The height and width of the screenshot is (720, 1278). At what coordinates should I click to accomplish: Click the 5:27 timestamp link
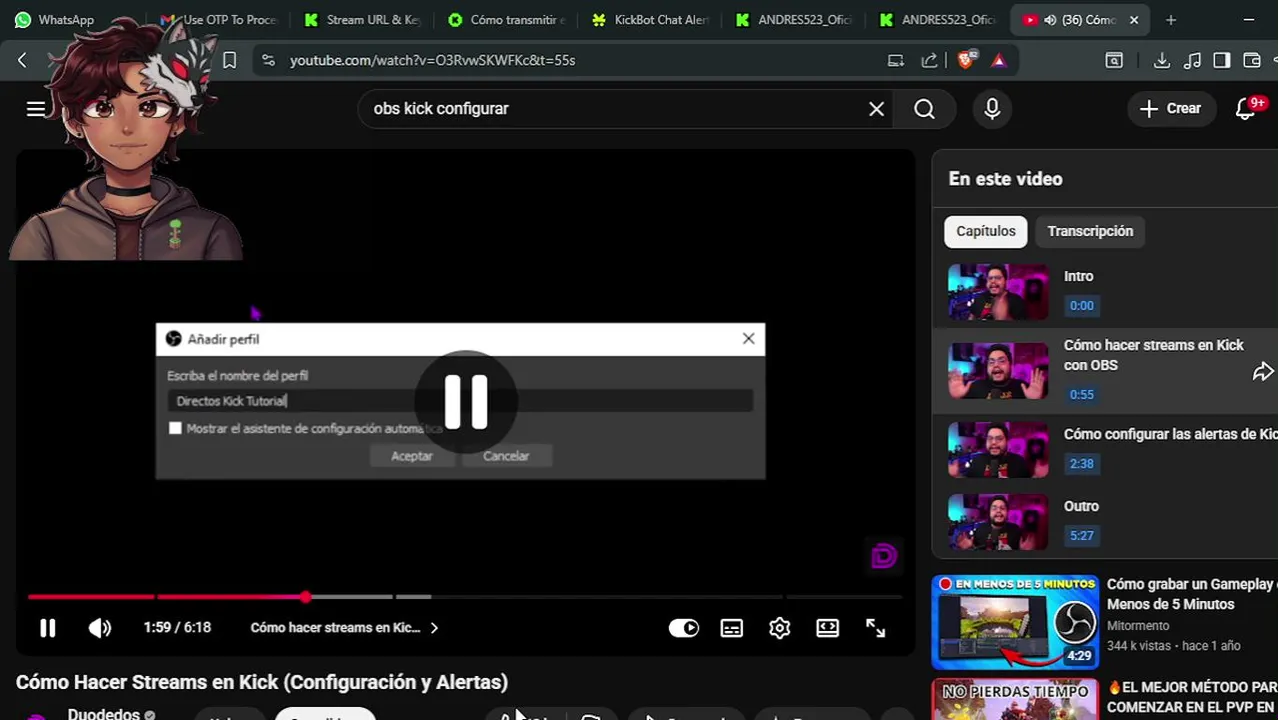point(1082,536)
